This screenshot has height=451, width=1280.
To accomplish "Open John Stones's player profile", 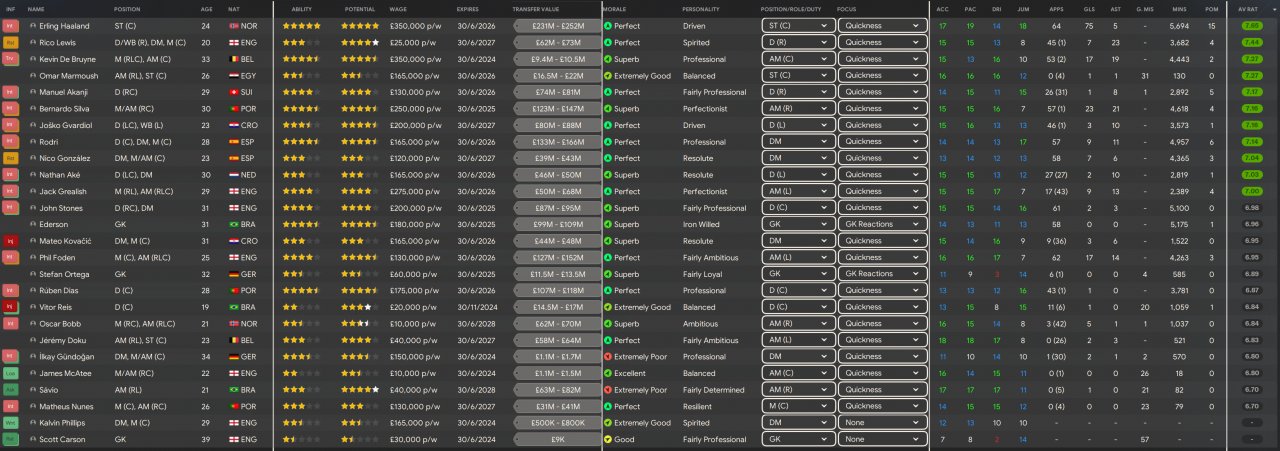I will point(61,207).
